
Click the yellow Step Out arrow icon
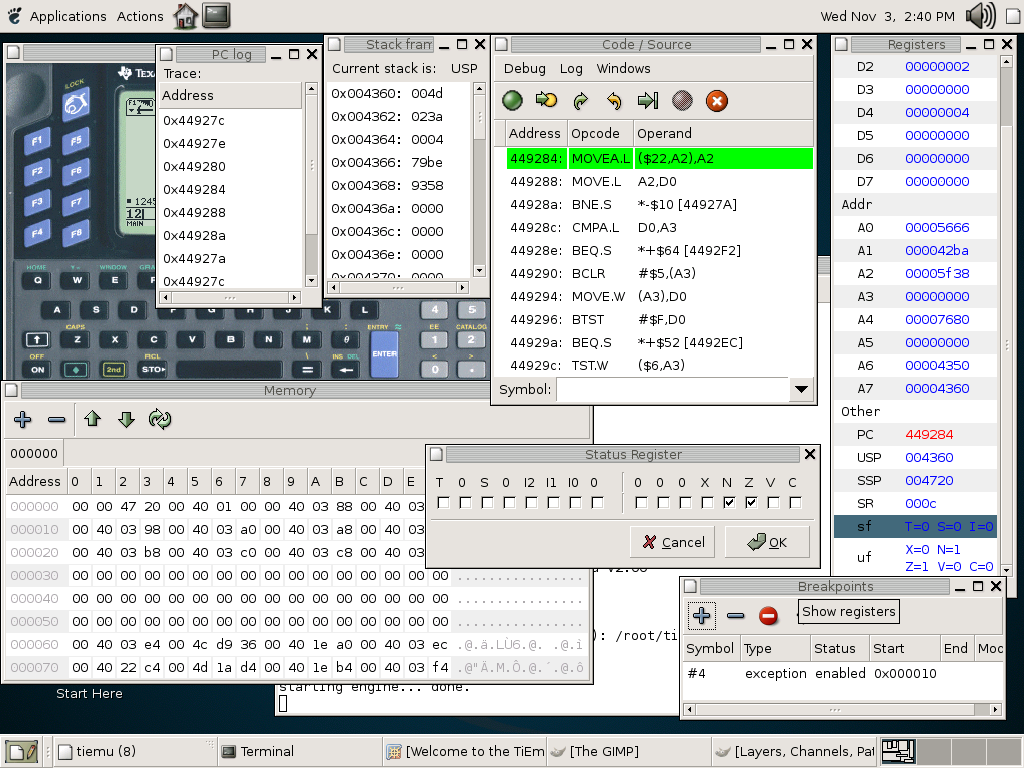614,101
